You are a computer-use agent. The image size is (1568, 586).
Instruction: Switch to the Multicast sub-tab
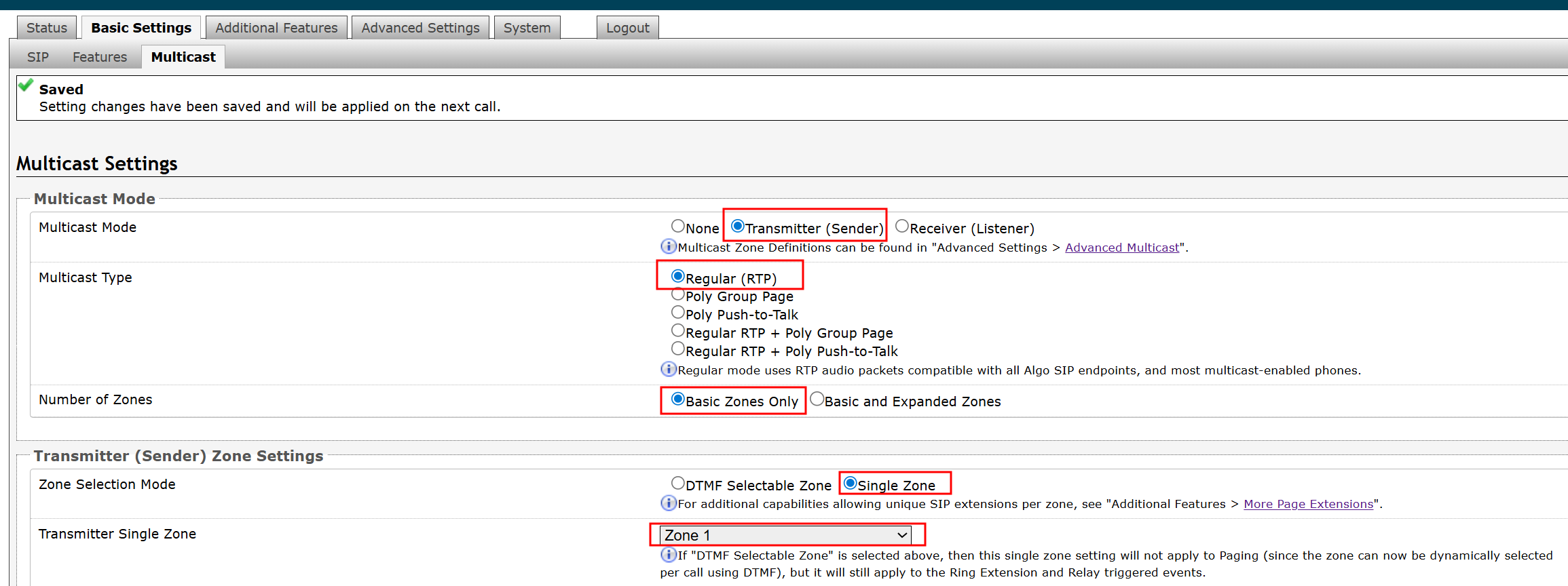coord(183,57)
